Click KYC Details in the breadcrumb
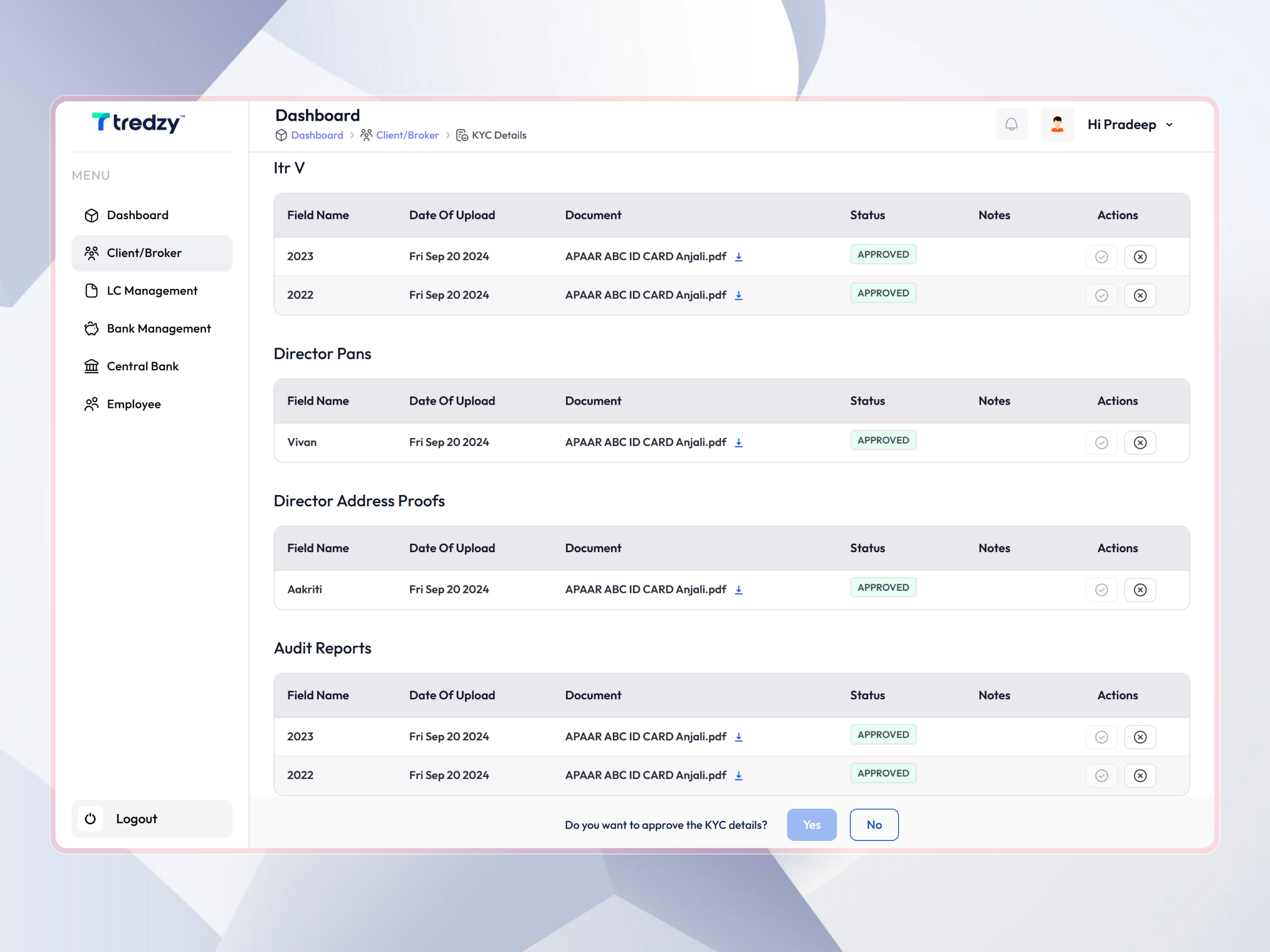The height and width of the screenshot is (952, 1270). (498, 135)
